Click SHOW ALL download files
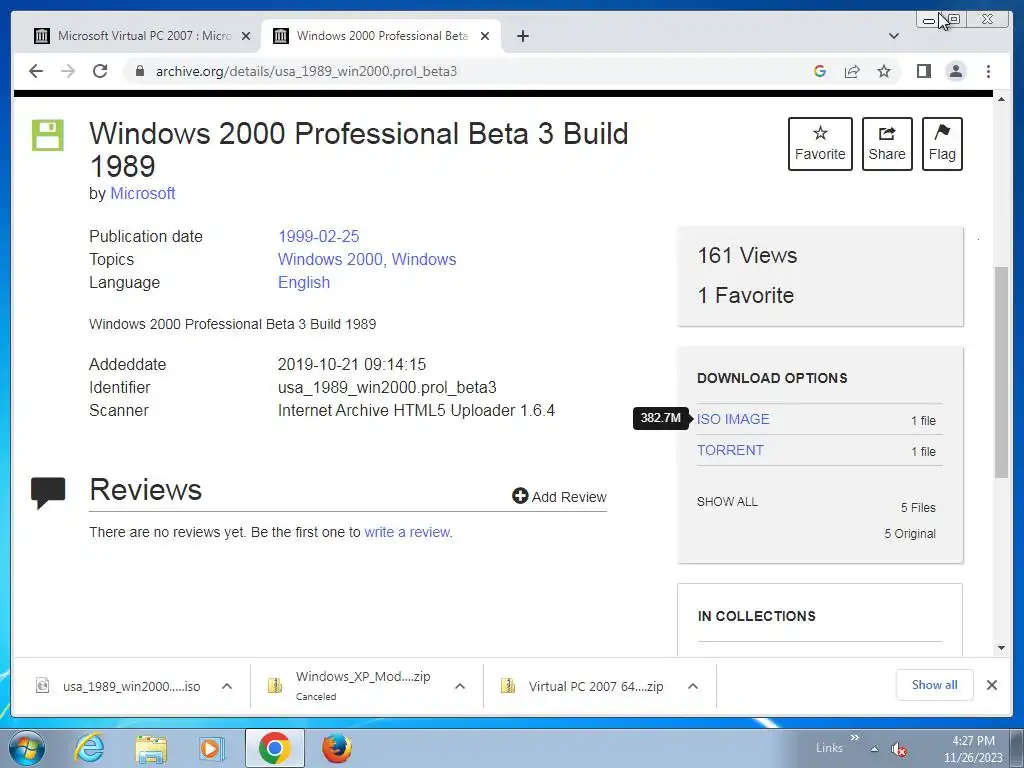1024x768 pixels. (727, 502)
